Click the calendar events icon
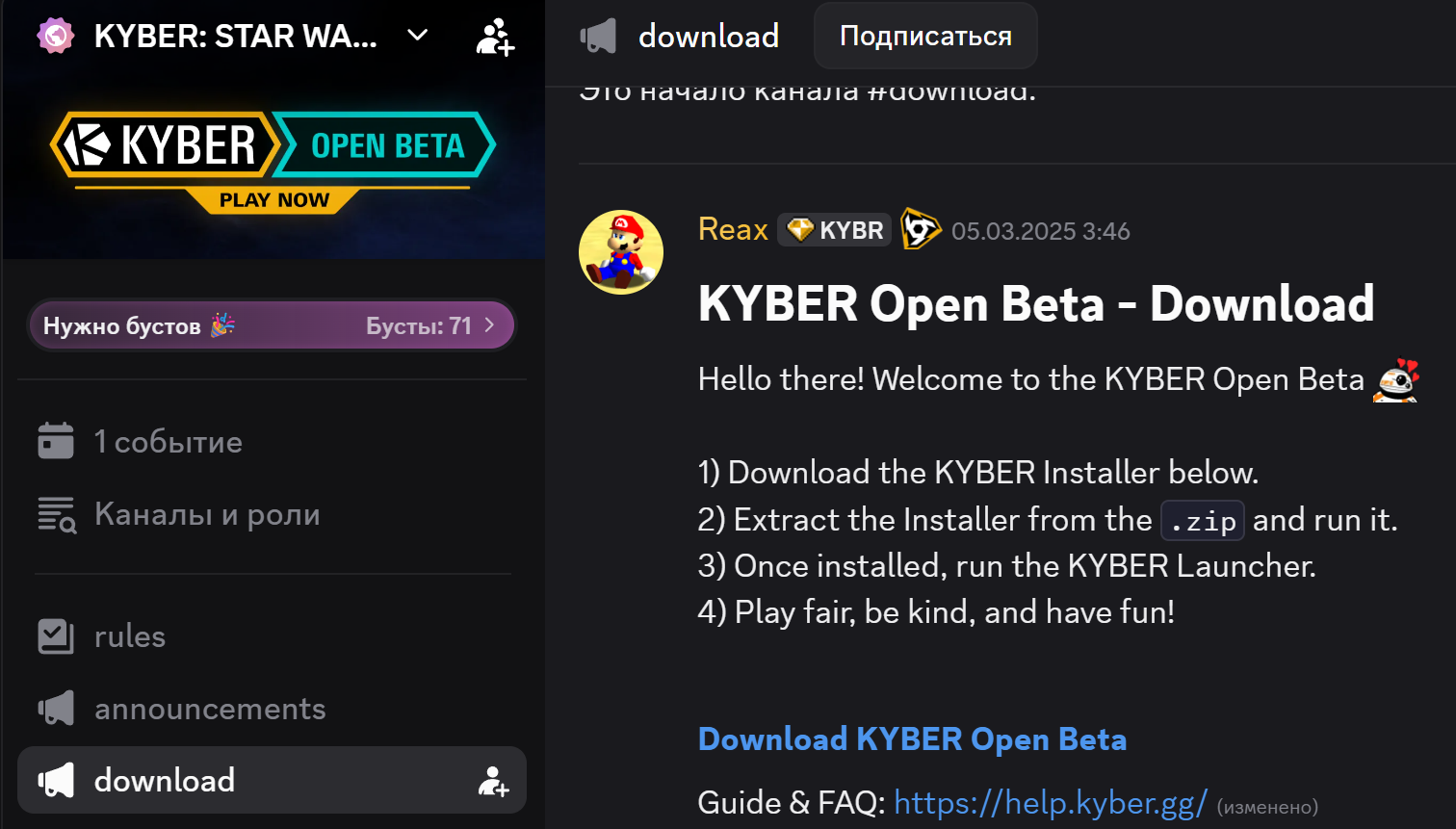The height and width of the screenshot is (829, 1456). tap(56, 441)
